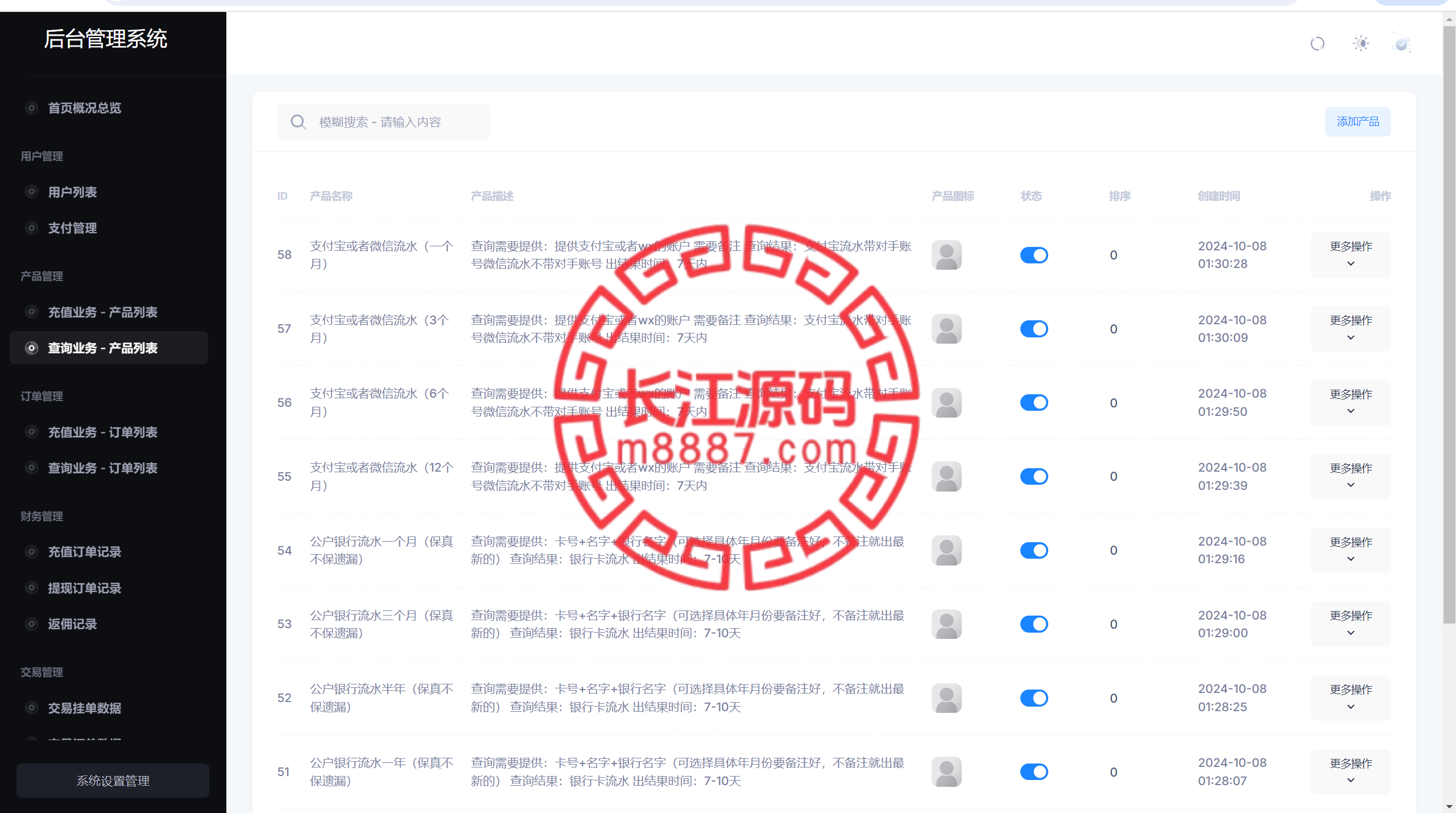
Task: Click the refresh icon in the top bar
Action: point(1317,44)
